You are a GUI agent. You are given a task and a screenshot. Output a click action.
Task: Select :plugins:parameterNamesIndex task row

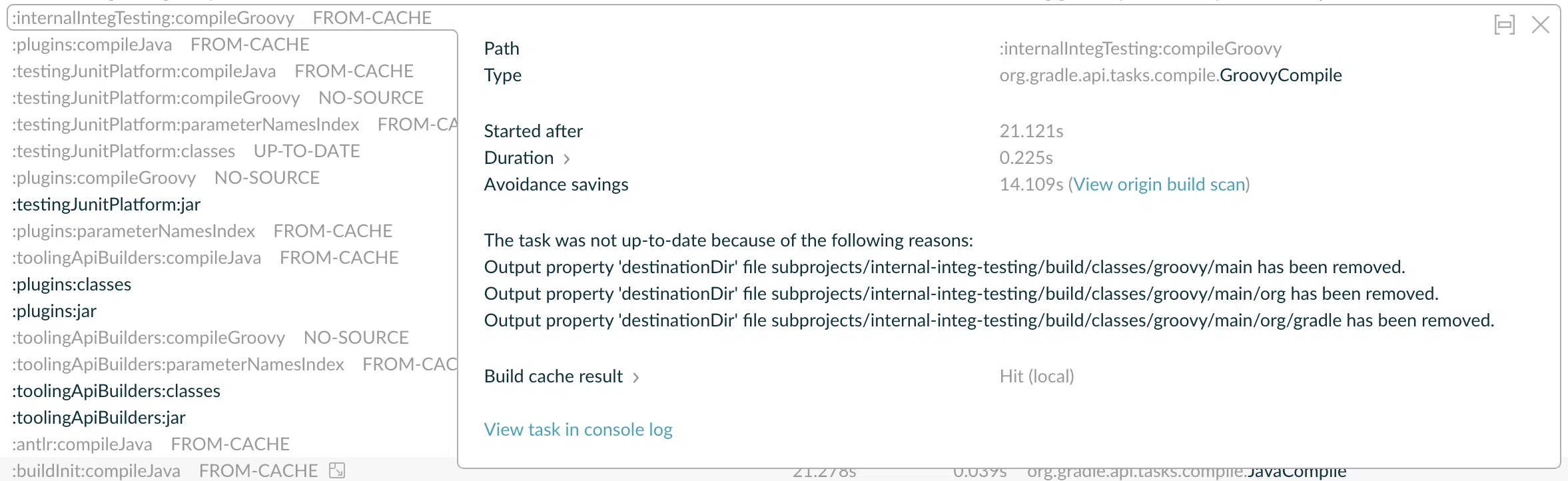[202, 231]
